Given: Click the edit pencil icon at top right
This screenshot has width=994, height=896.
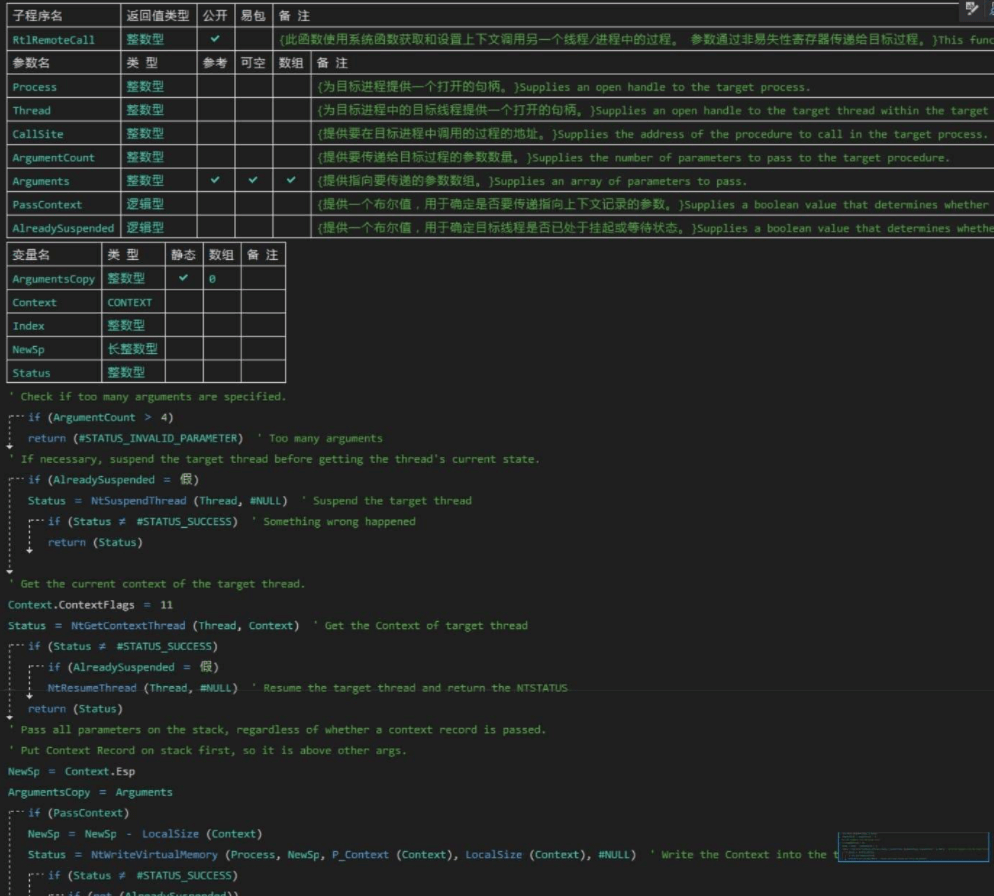Looking at the screenshot, I should (x=971, y=9).
